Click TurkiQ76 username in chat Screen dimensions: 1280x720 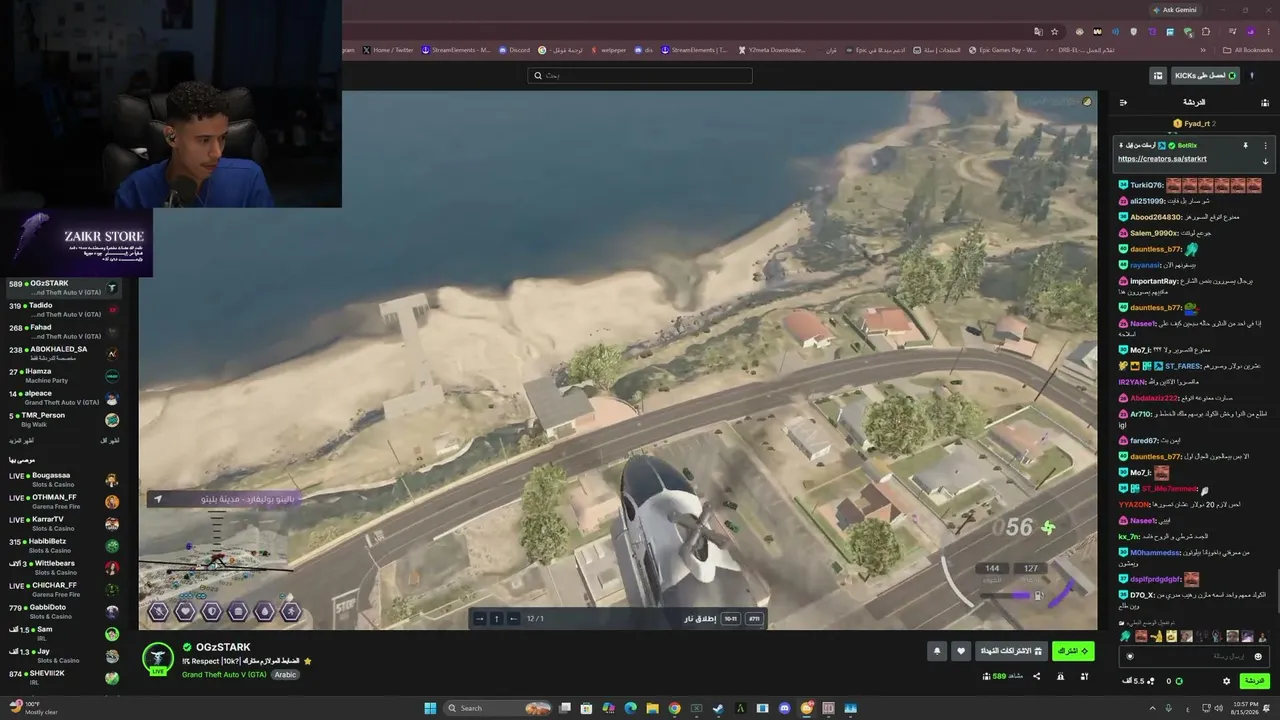pyautogui.click(x=1147, y=185)
